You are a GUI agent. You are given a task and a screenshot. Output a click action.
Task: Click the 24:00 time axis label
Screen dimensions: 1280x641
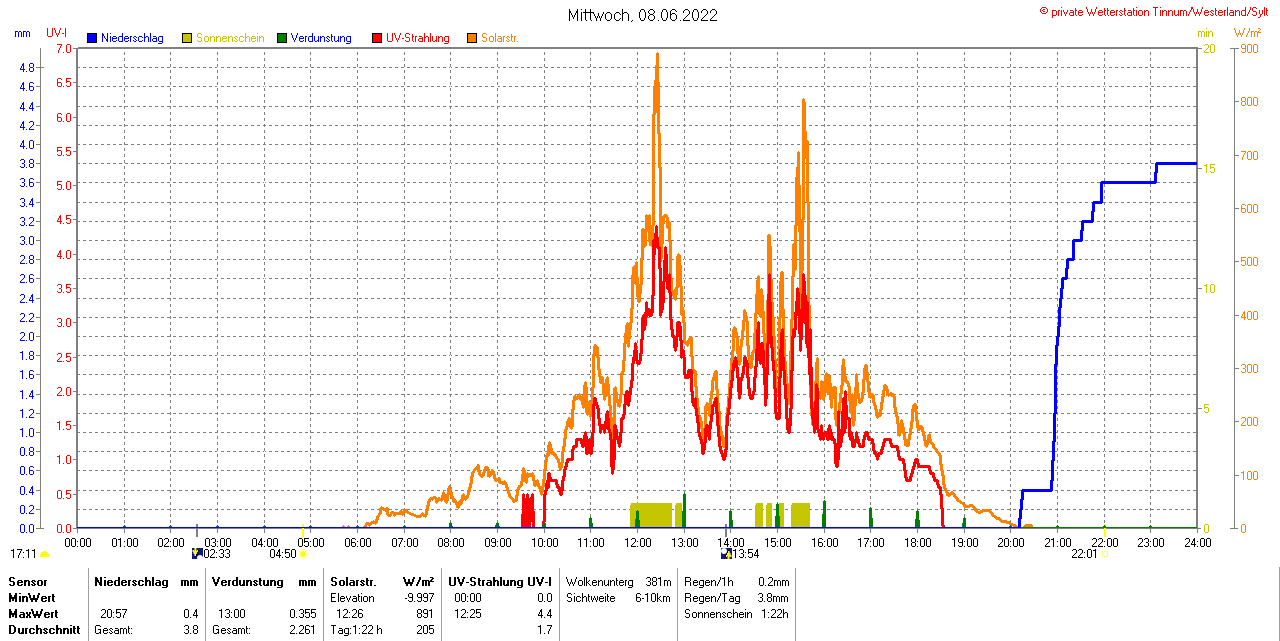[1197, 543]
